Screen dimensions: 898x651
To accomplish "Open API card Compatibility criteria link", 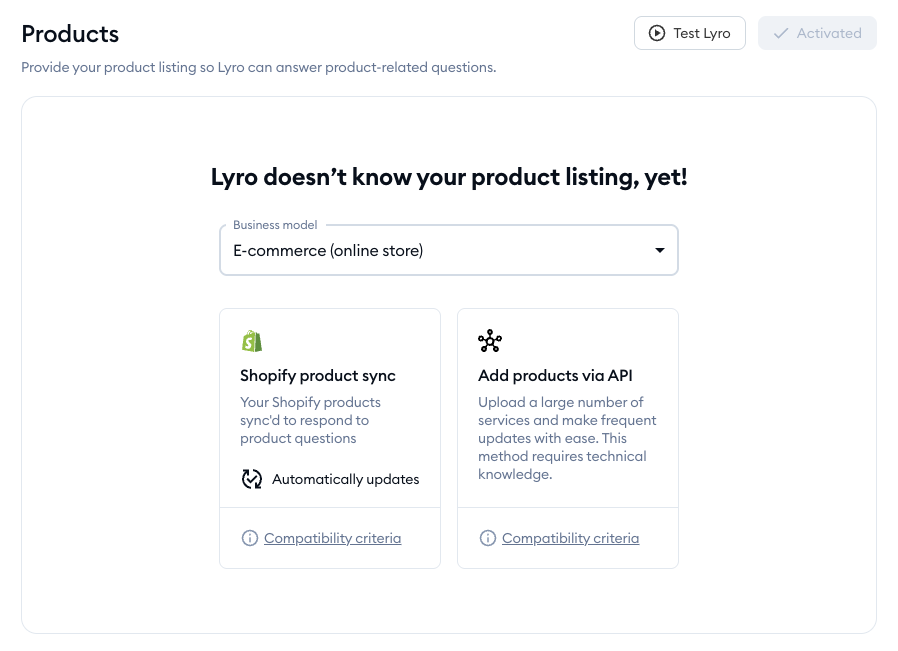I will [x=570, y=538].
